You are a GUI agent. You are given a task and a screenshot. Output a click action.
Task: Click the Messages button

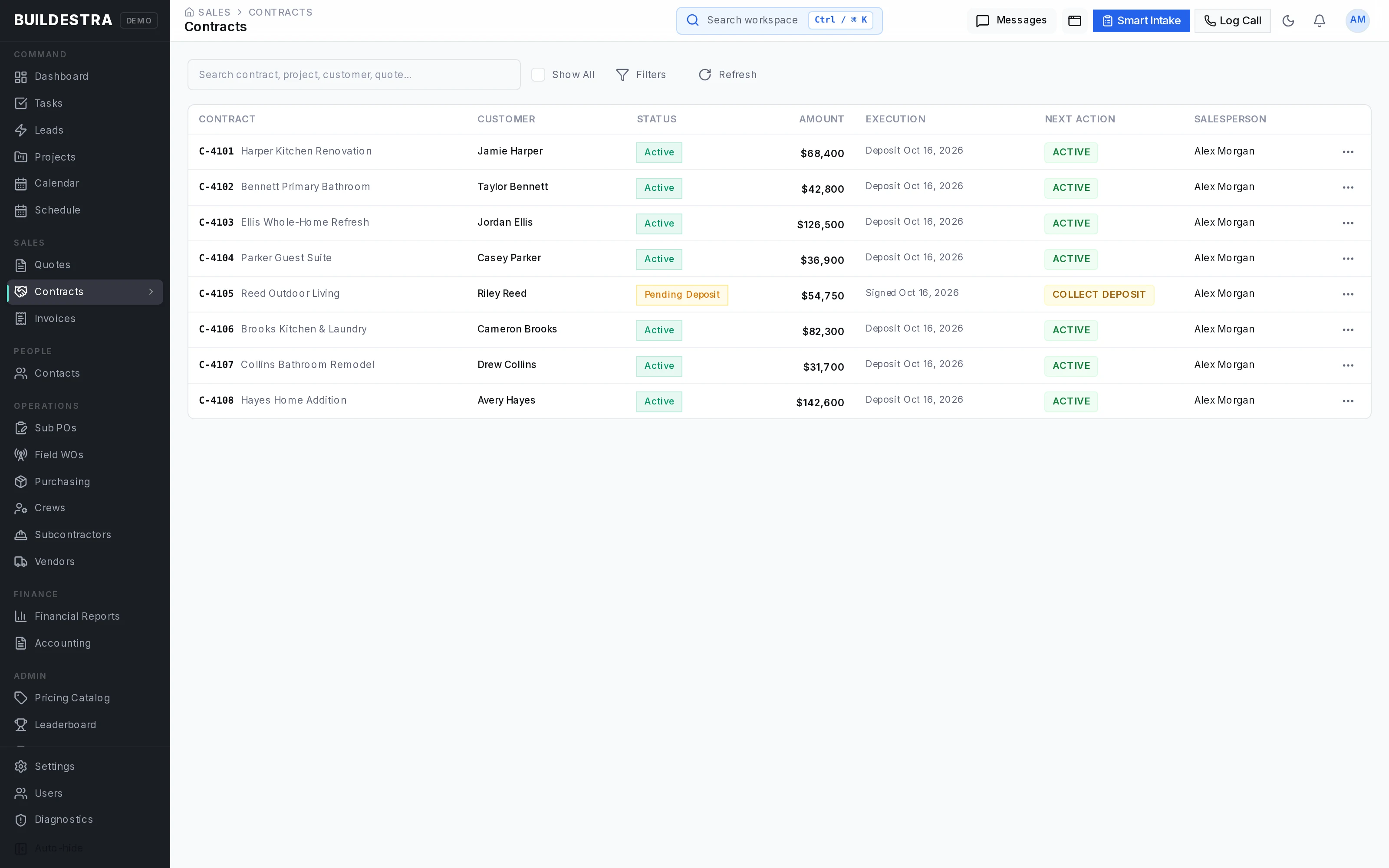tap(1011, 21)
